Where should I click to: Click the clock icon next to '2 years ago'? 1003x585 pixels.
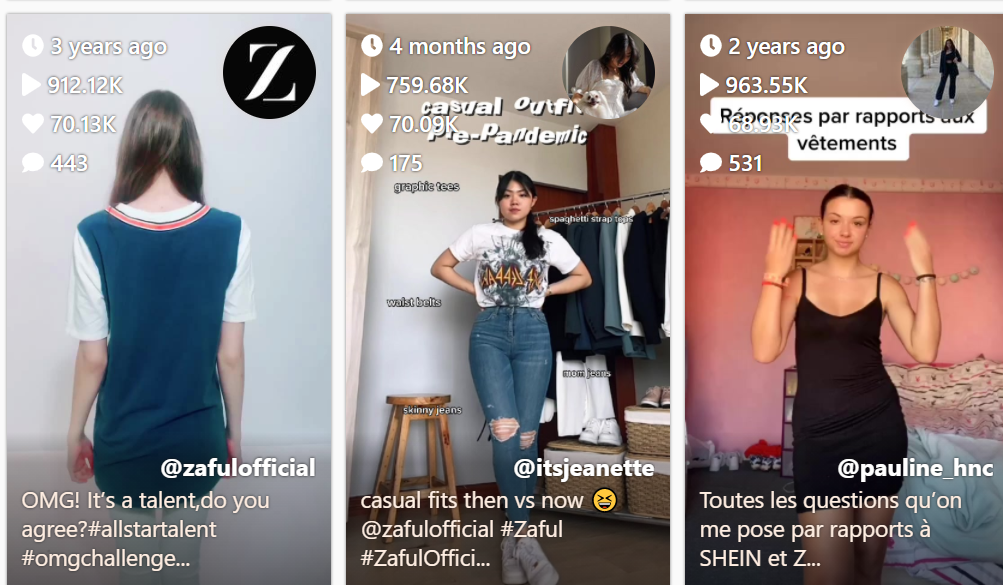tap(711, 46)
